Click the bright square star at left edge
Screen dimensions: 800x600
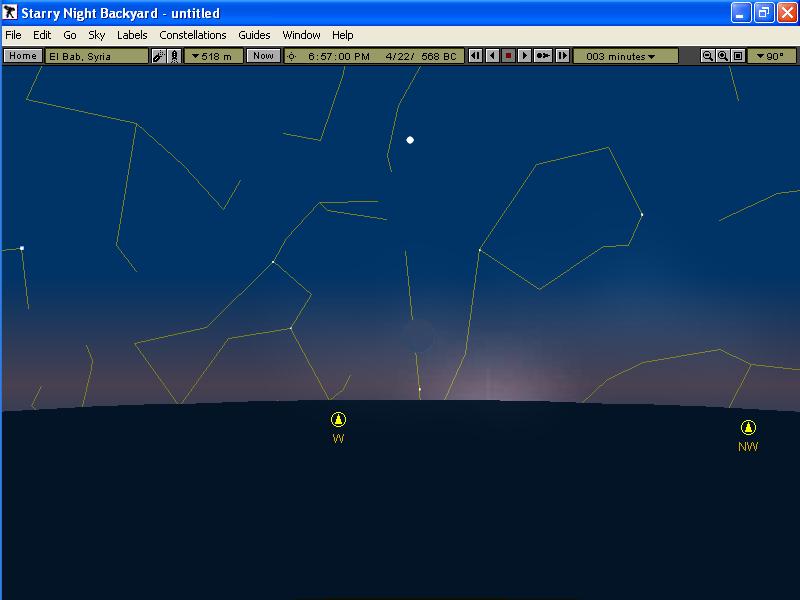[x=22, y=248]
